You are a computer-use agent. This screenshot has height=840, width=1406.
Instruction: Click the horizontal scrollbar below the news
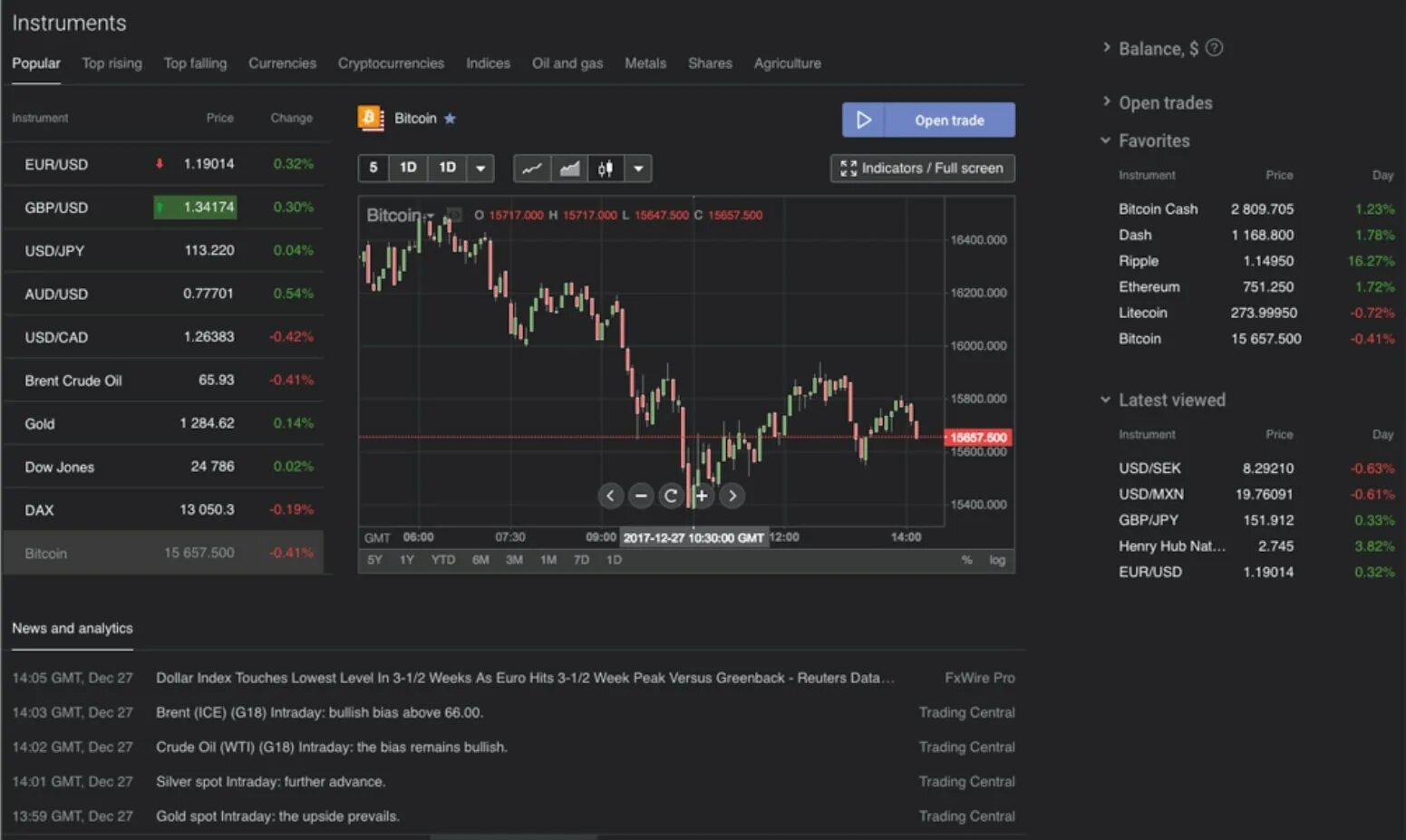pos(513,836)
